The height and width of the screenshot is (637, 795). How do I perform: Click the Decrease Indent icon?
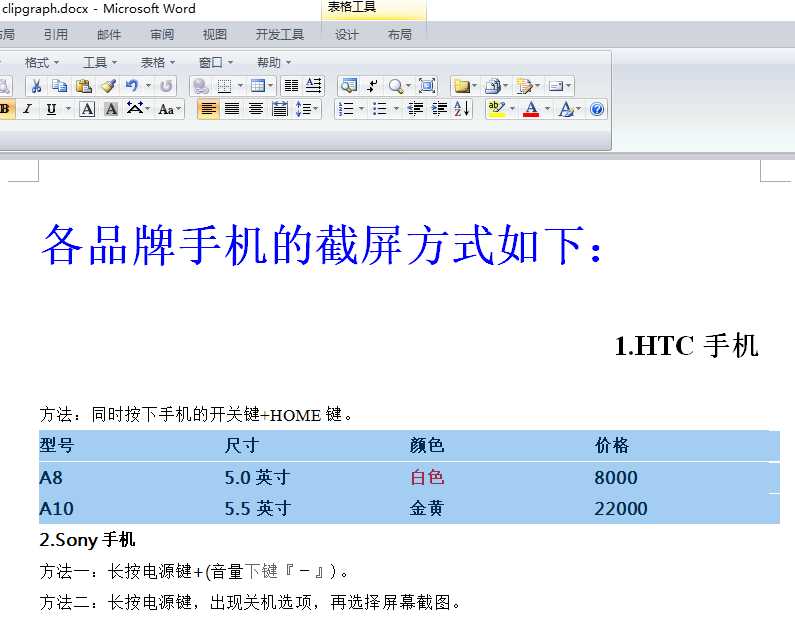pos(416,109)
